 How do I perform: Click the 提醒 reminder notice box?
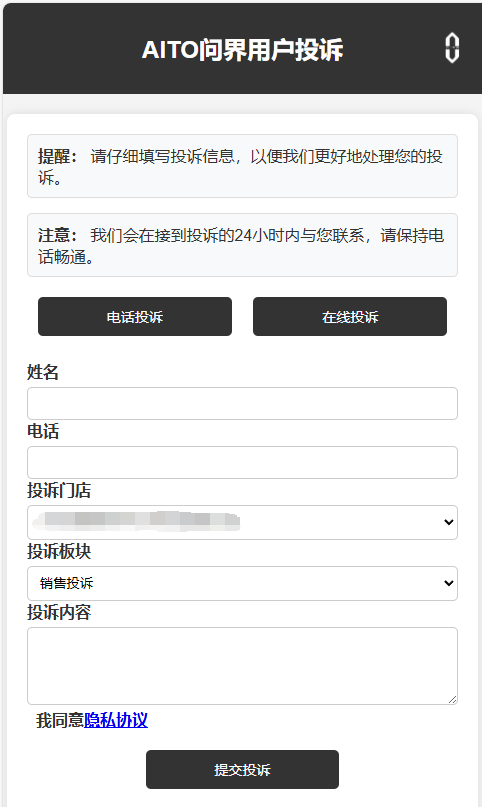tap(242, 166)
